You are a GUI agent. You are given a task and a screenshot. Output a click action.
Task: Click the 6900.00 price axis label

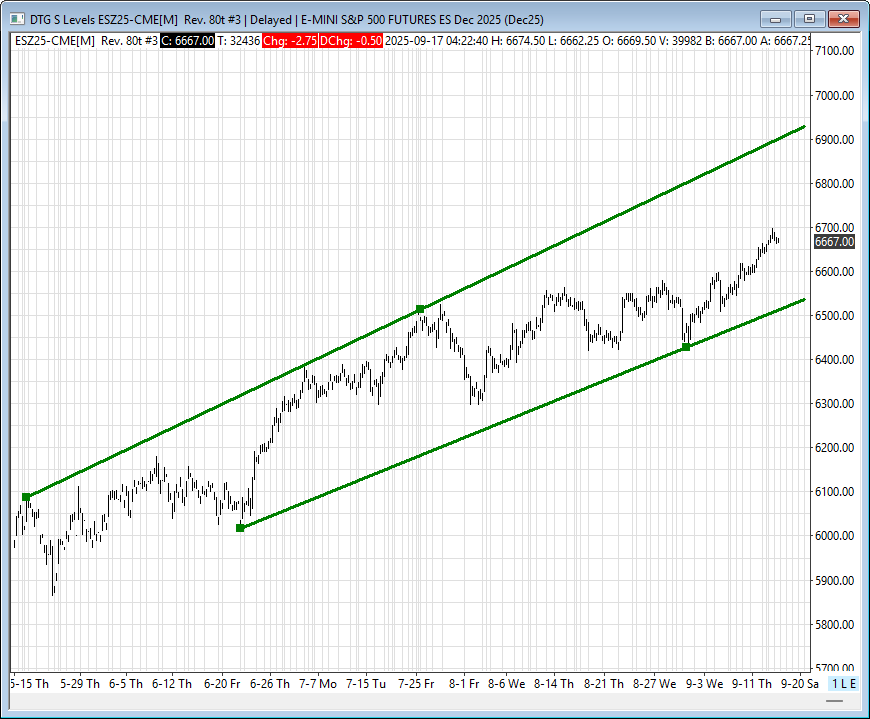coord(834,140)
